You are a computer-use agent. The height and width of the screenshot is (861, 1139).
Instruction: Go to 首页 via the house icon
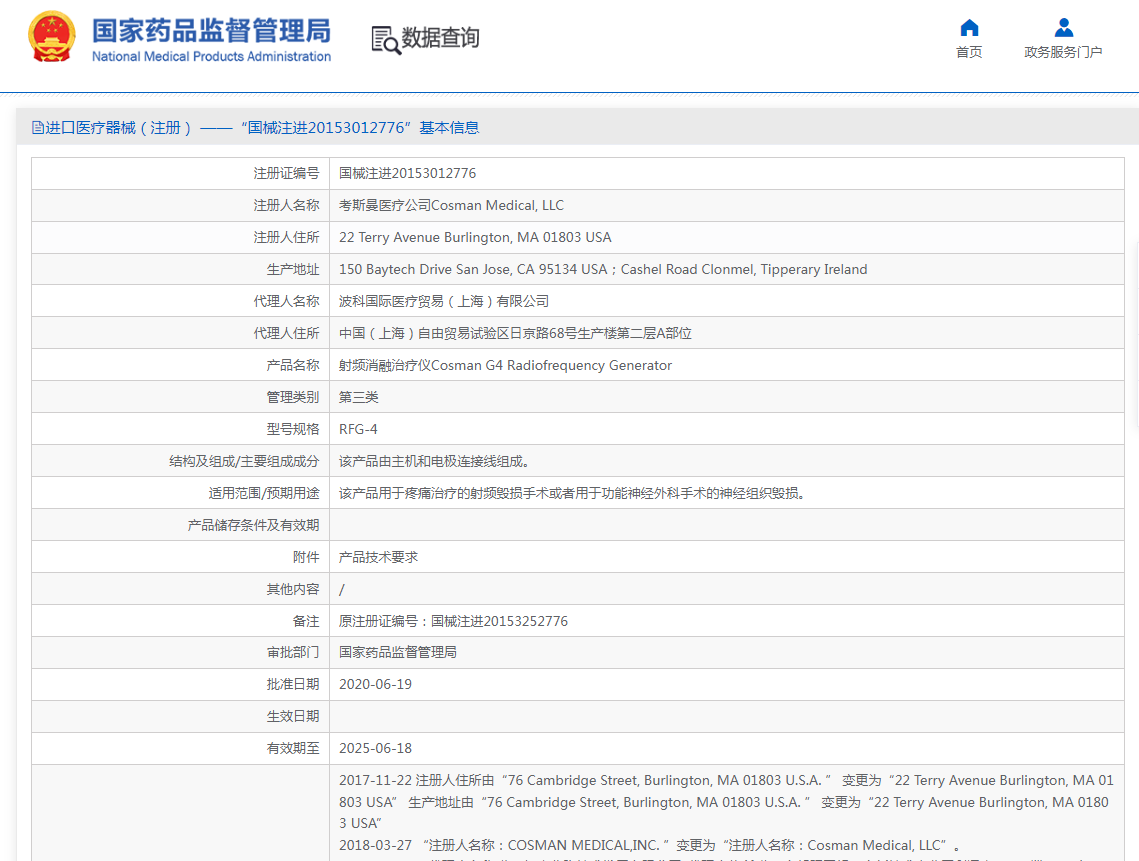coord(969,28)
